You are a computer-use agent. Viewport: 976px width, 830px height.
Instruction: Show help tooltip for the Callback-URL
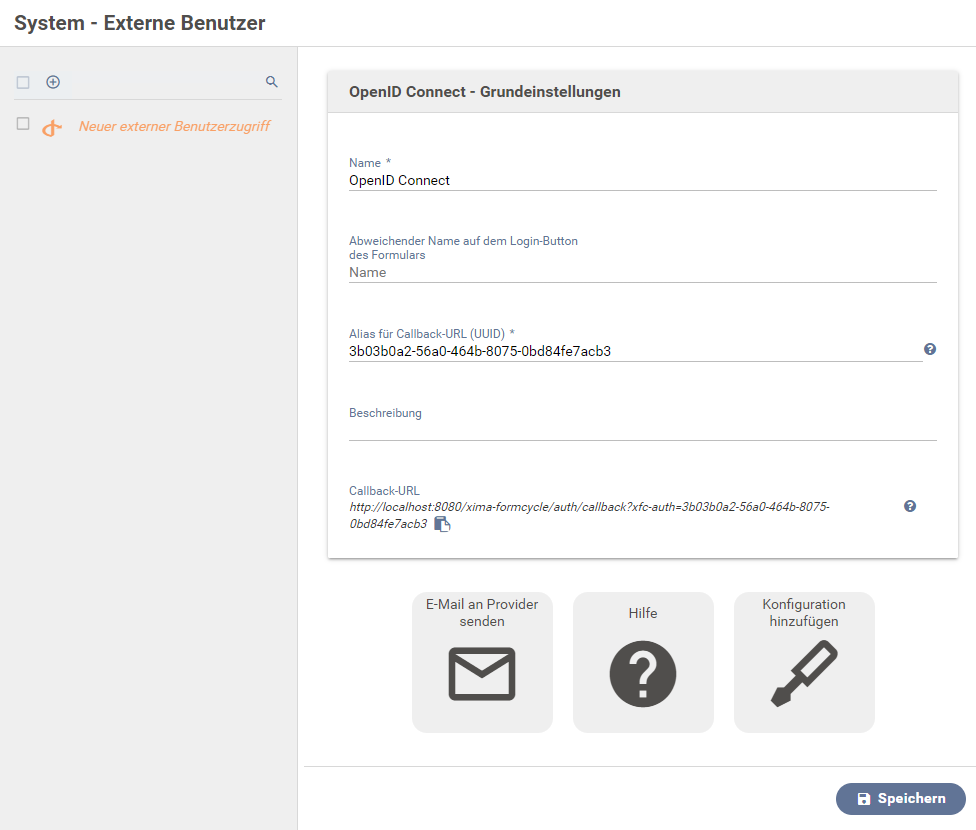[x=910, y=506]
